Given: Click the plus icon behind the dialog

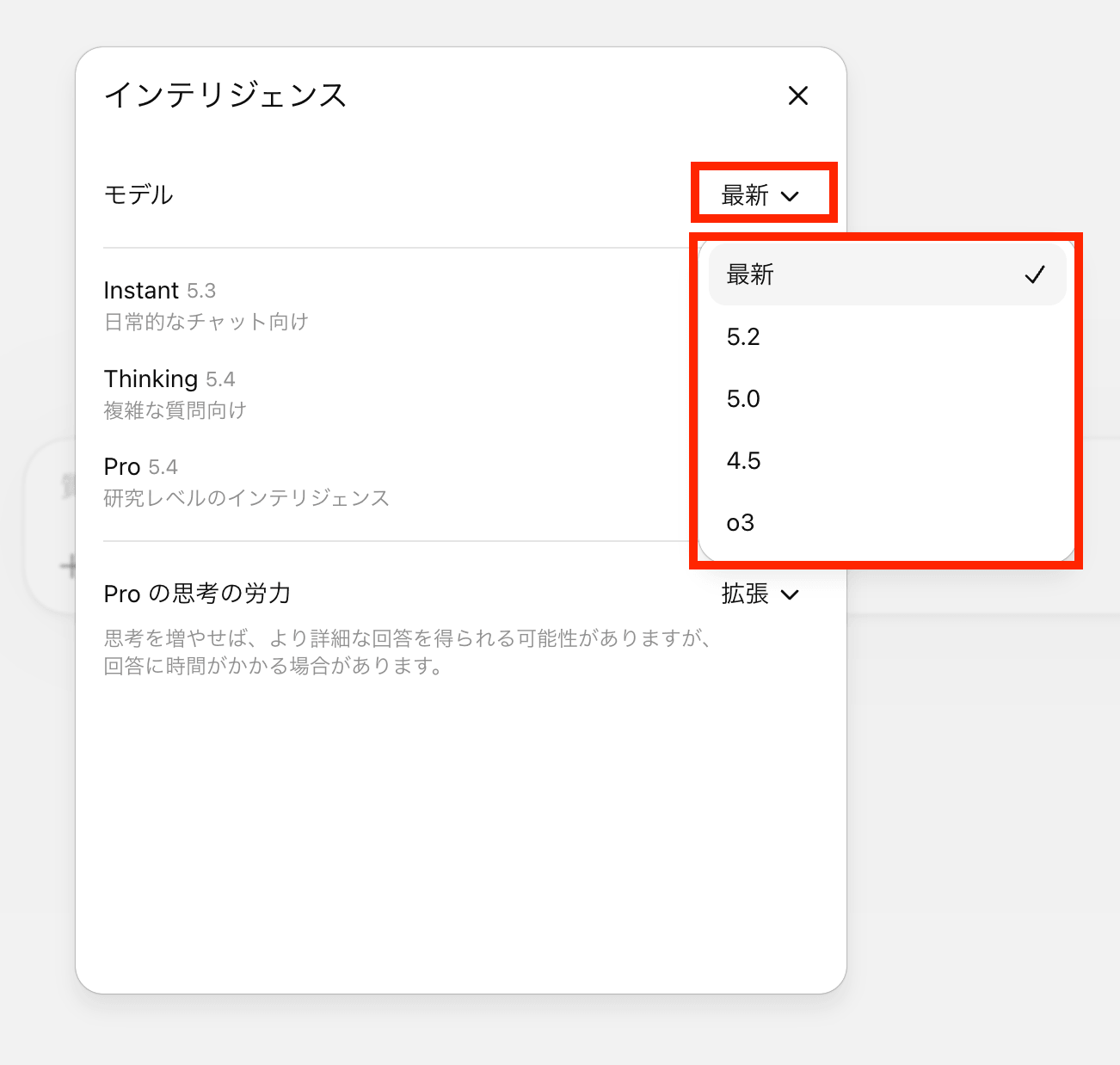Looking at the screenshot, I should click(68, 566).
